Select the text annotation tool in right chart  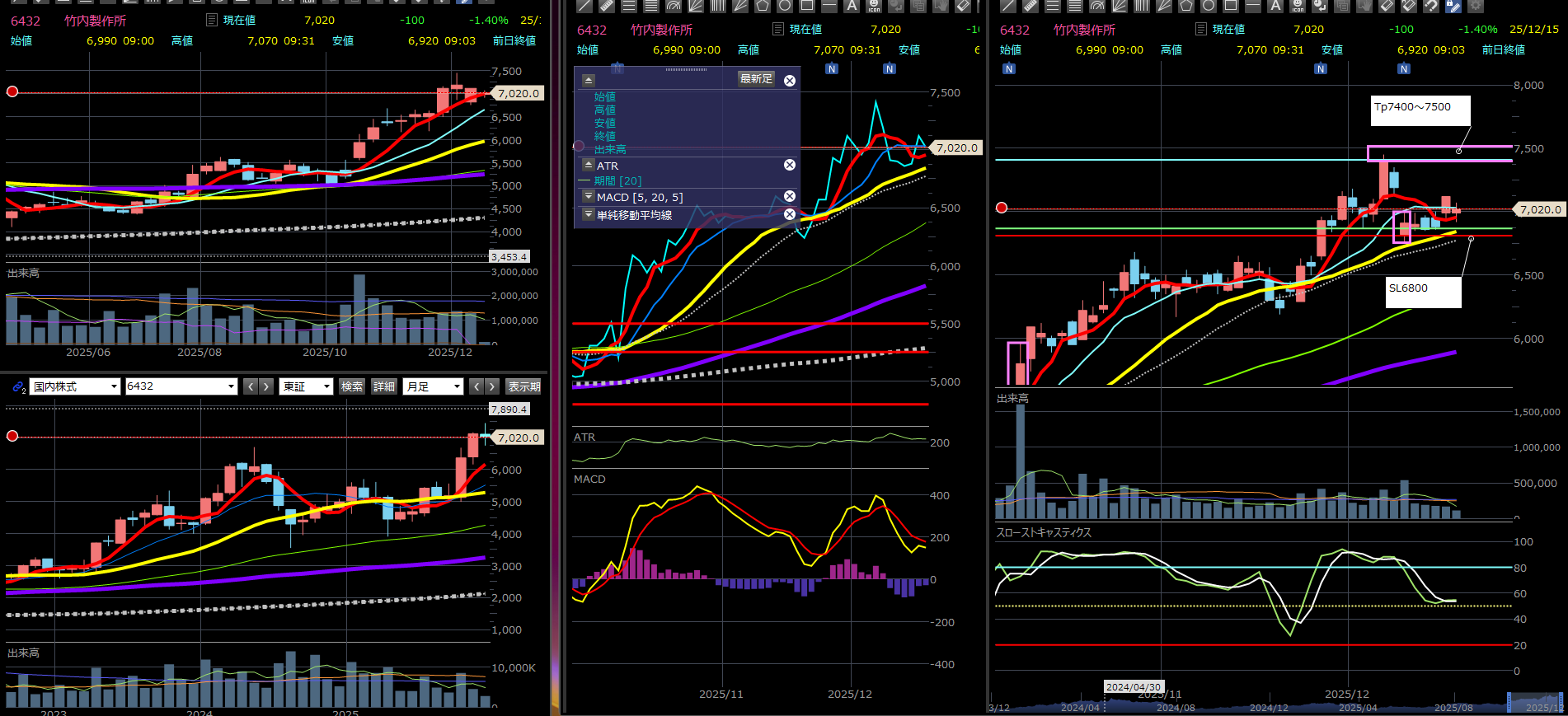click(x=1275, y=6)
